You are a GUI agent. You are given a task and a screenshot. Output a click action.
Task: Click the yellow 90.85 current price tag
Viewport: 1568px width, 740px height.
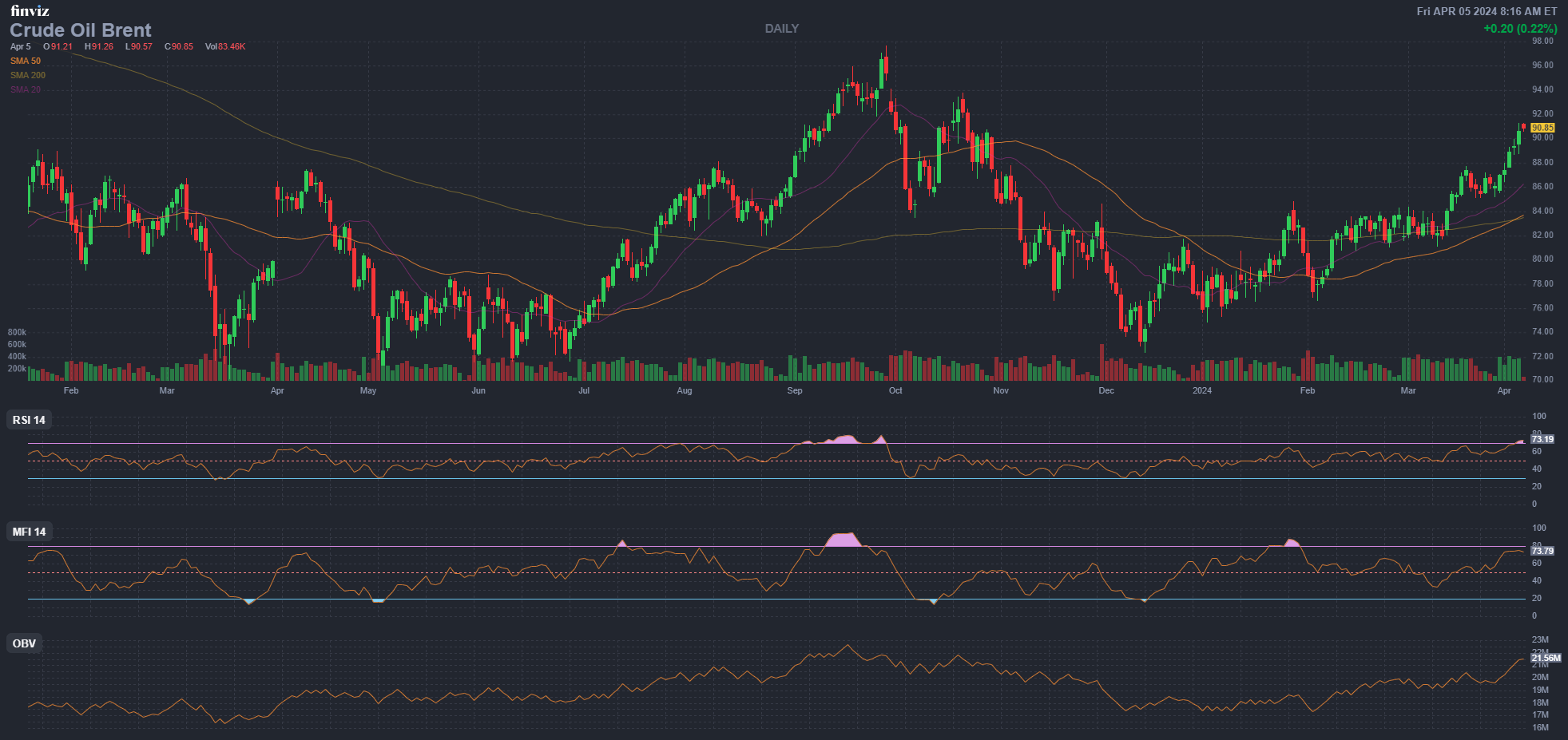click(x=1542, y=128)
